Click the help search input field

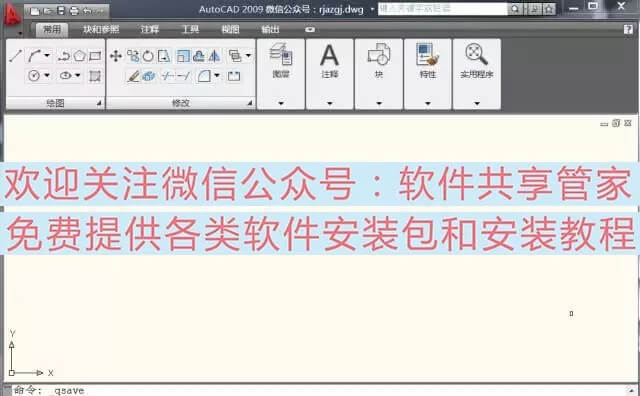click(x=442, y=9)
